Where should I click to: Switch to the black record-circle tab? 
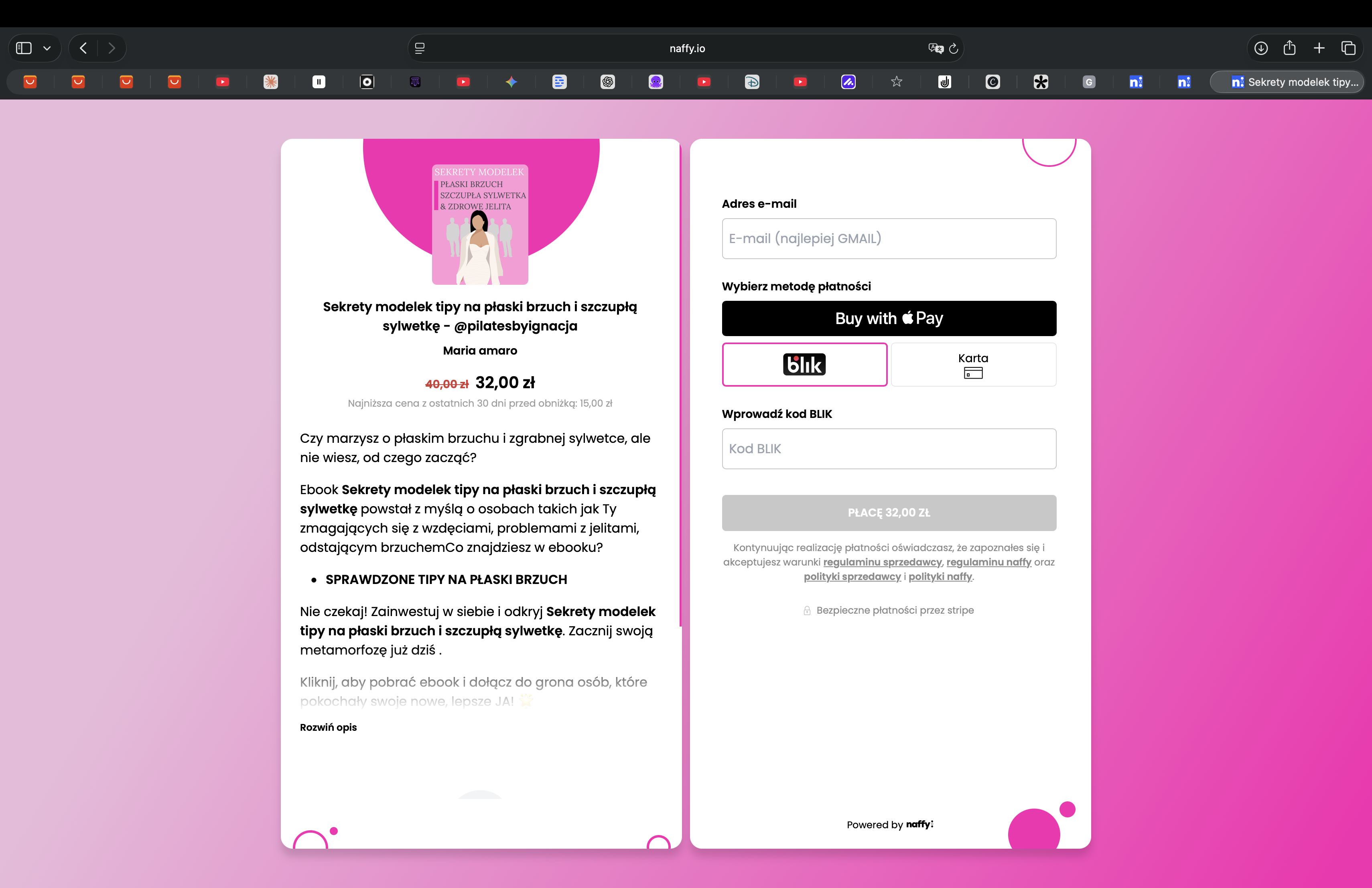367,82
